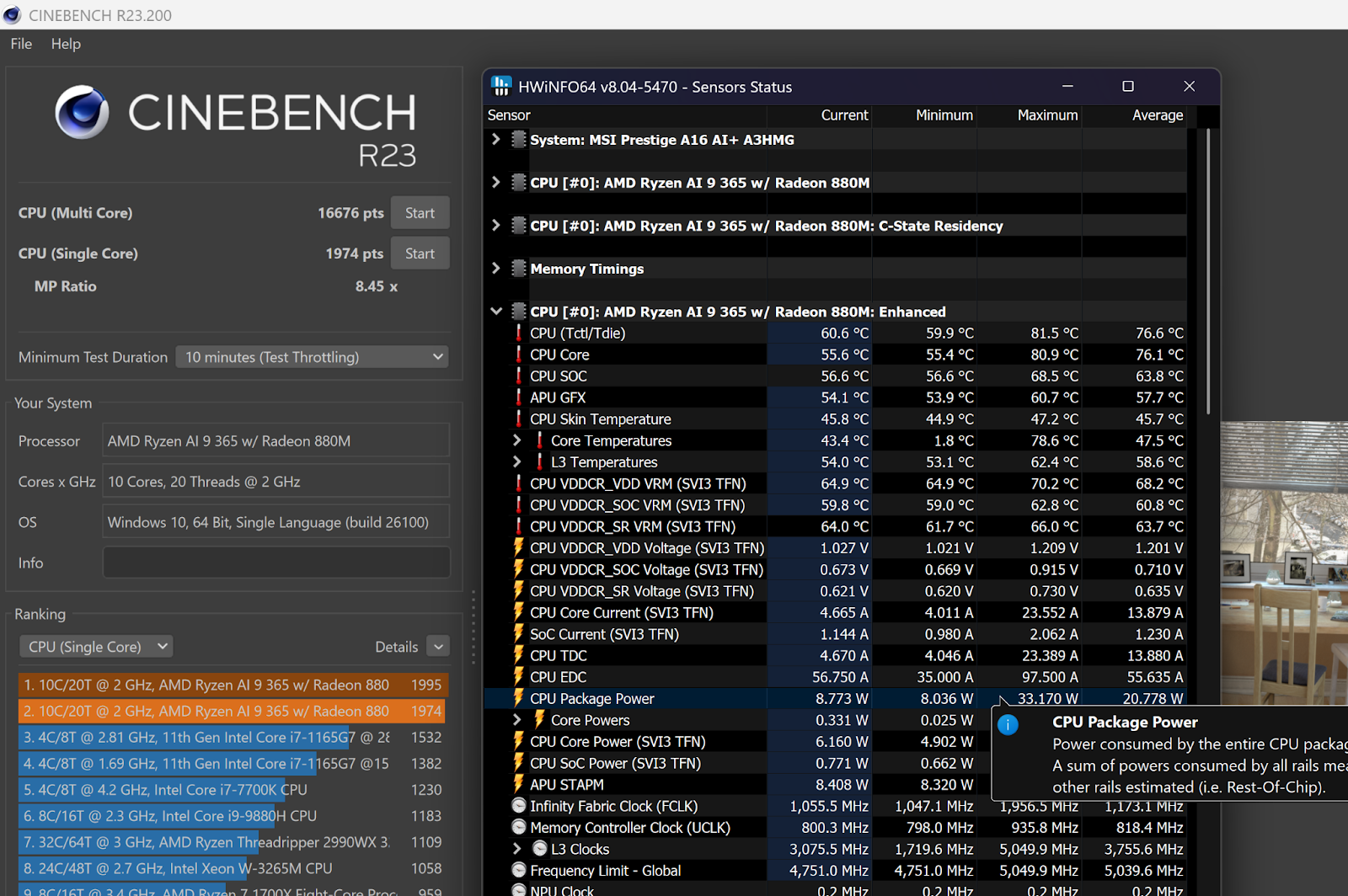1348x896 pixels.
Task: Select the Intel Core i9-9880H ranking entry
Action: click(x=233, y=816)
